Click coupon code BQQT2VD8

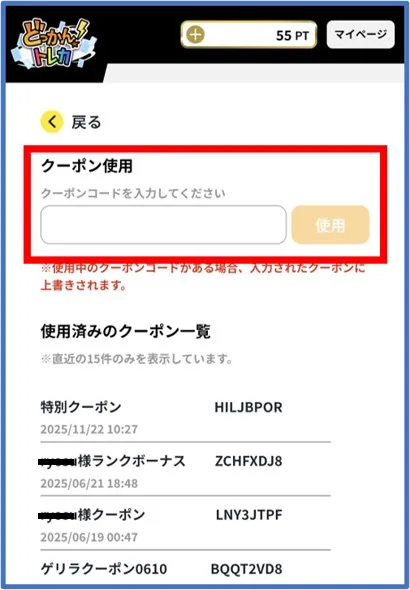pos(246,569)
